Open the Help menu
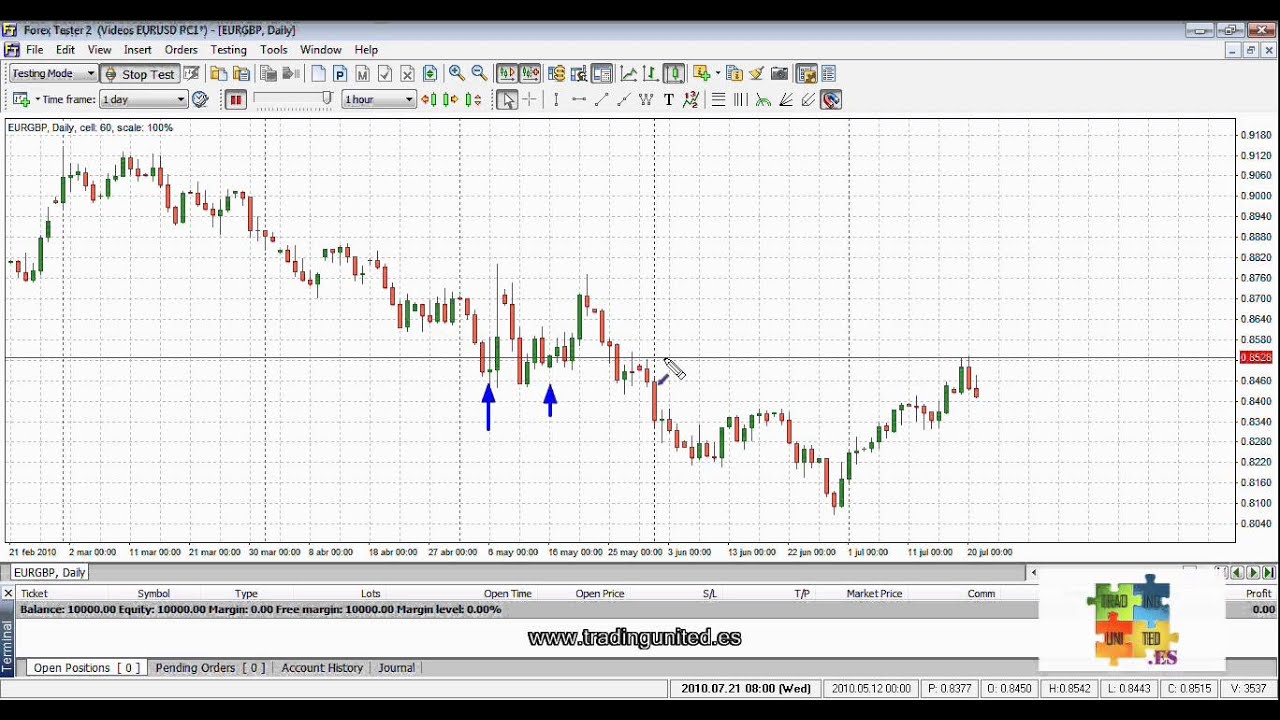 click(366, 49)
